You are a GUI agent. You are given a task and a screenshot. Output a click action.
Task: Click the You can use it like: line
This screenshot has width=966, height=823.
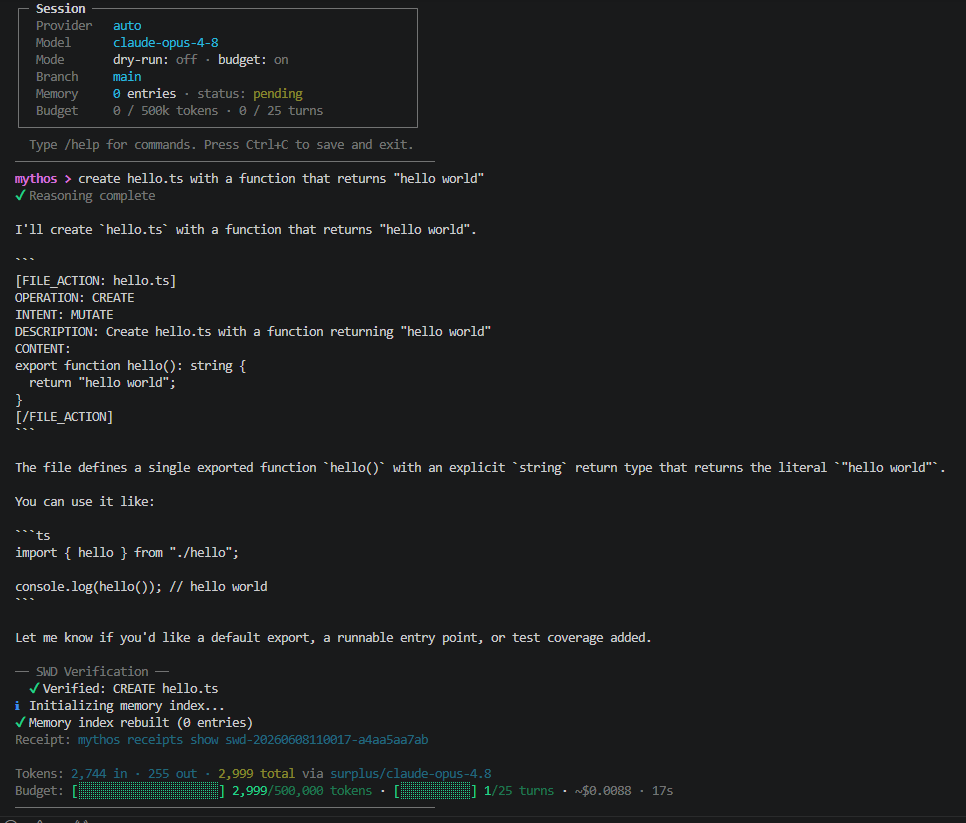coord(85,501)
